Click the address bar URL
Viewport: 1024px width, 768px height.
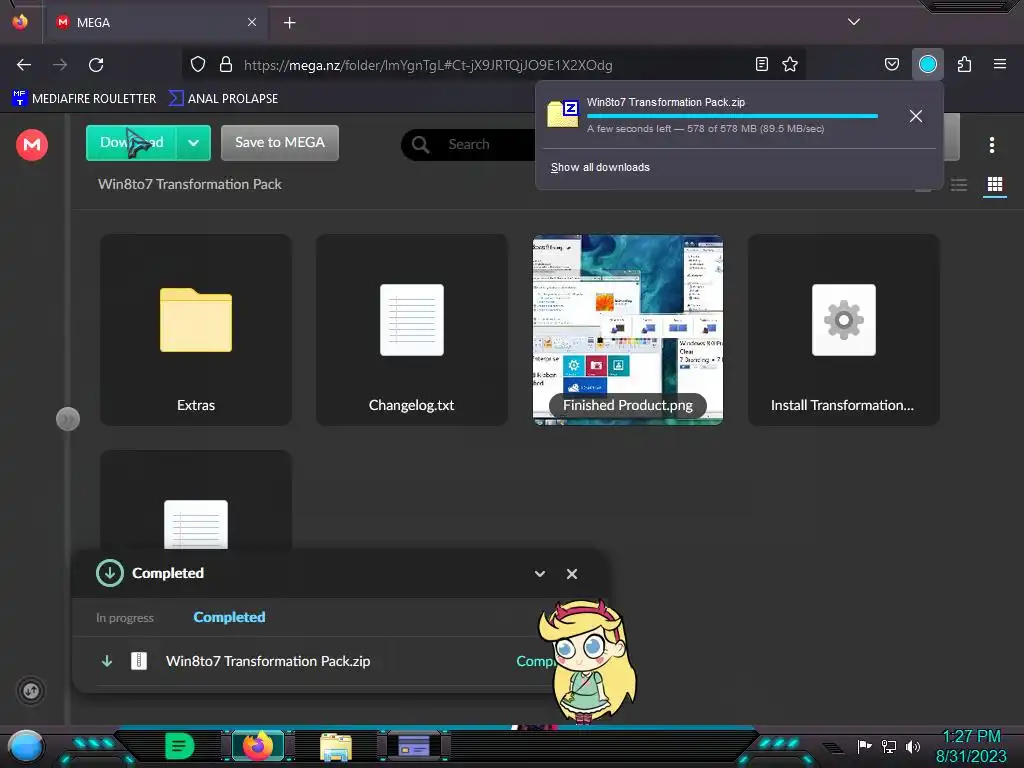coord(428,65)
